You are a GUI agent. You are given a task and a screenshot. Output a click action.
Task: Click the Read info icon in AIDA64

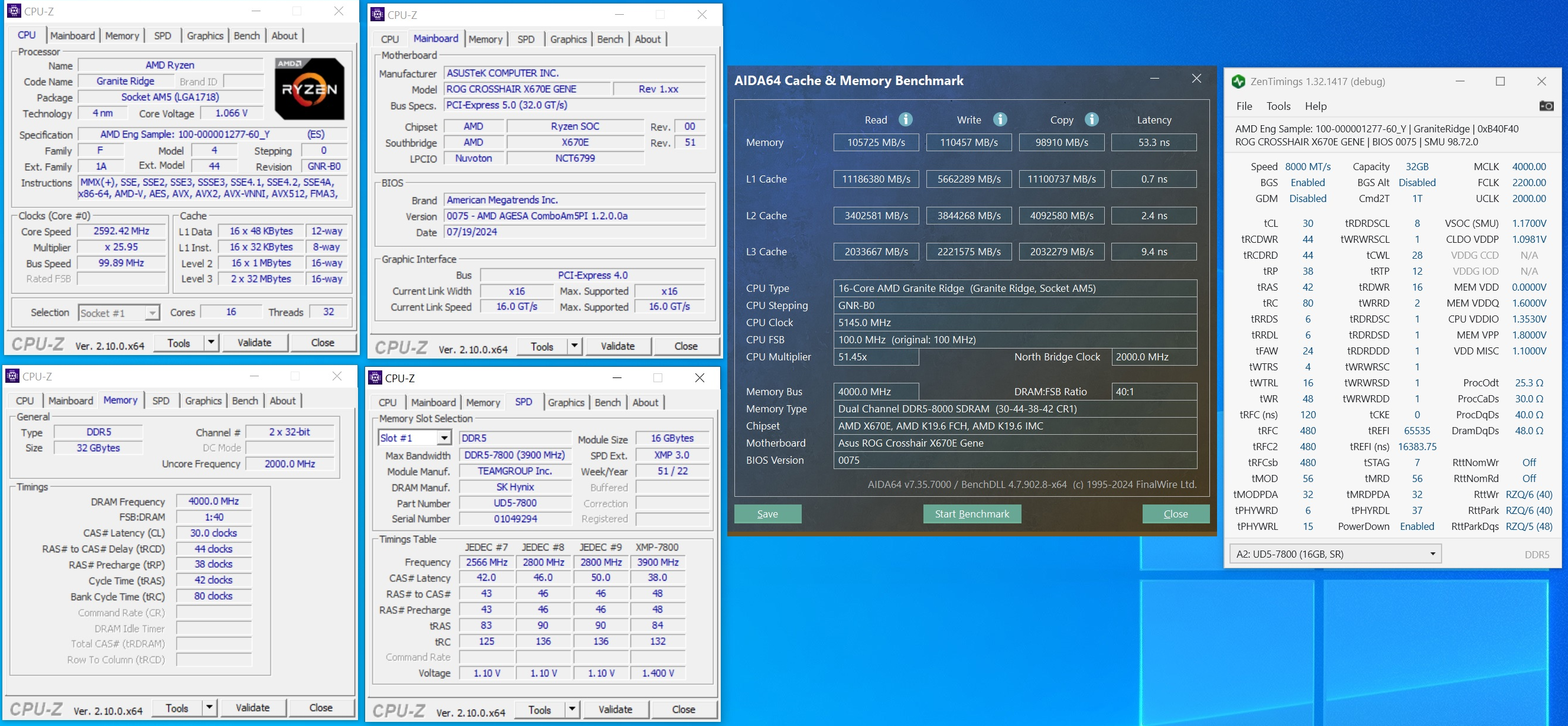tap(906, 119)
